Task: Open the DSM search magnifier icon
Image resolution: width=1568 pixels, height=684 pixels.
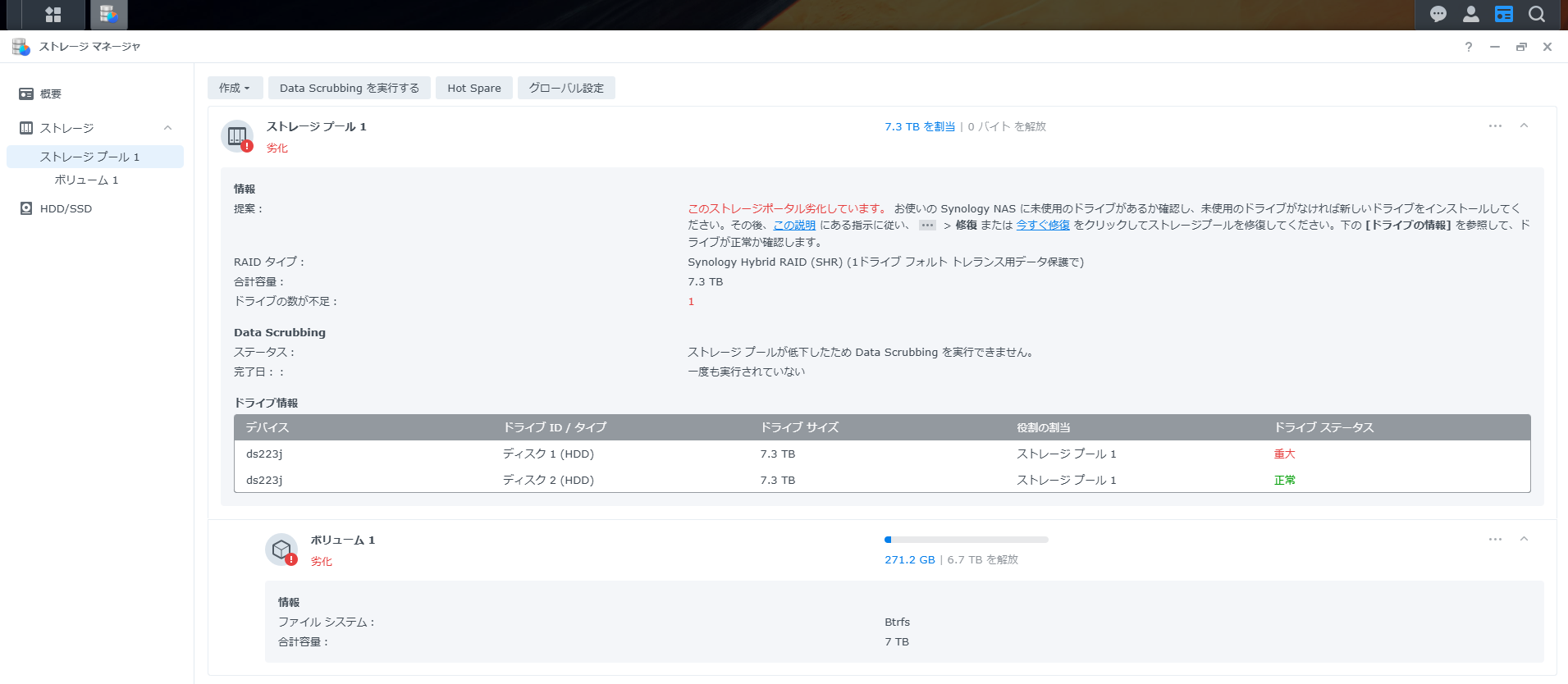Action: [x=1537, y=14]
